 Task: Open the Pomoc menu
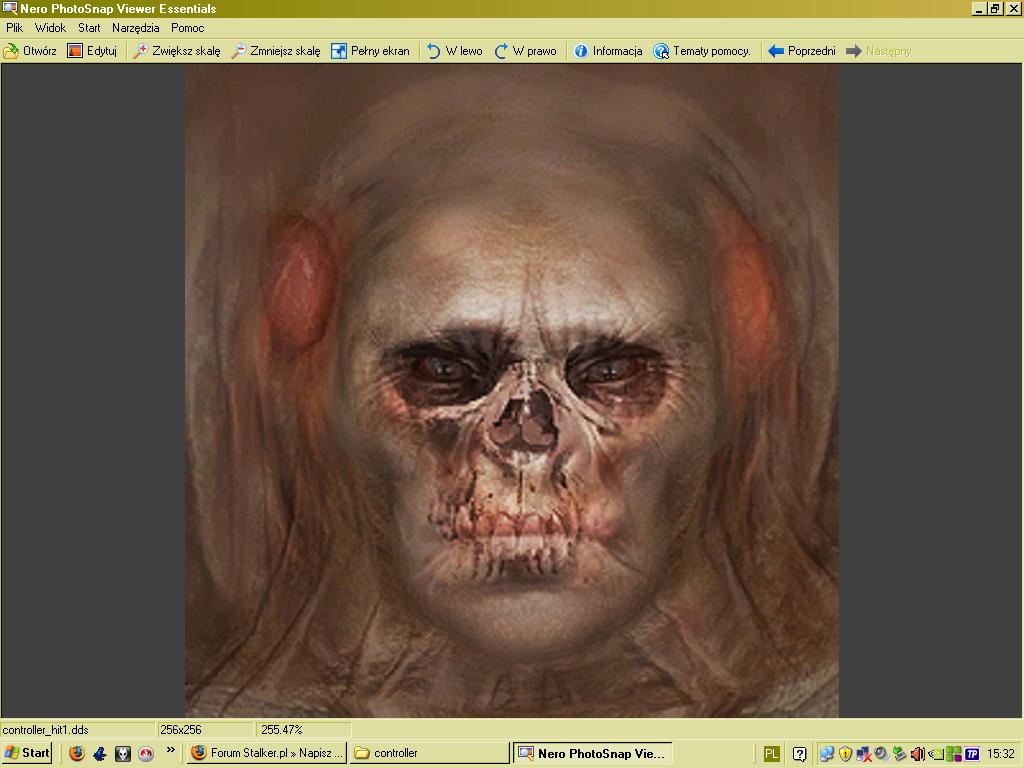187,28
